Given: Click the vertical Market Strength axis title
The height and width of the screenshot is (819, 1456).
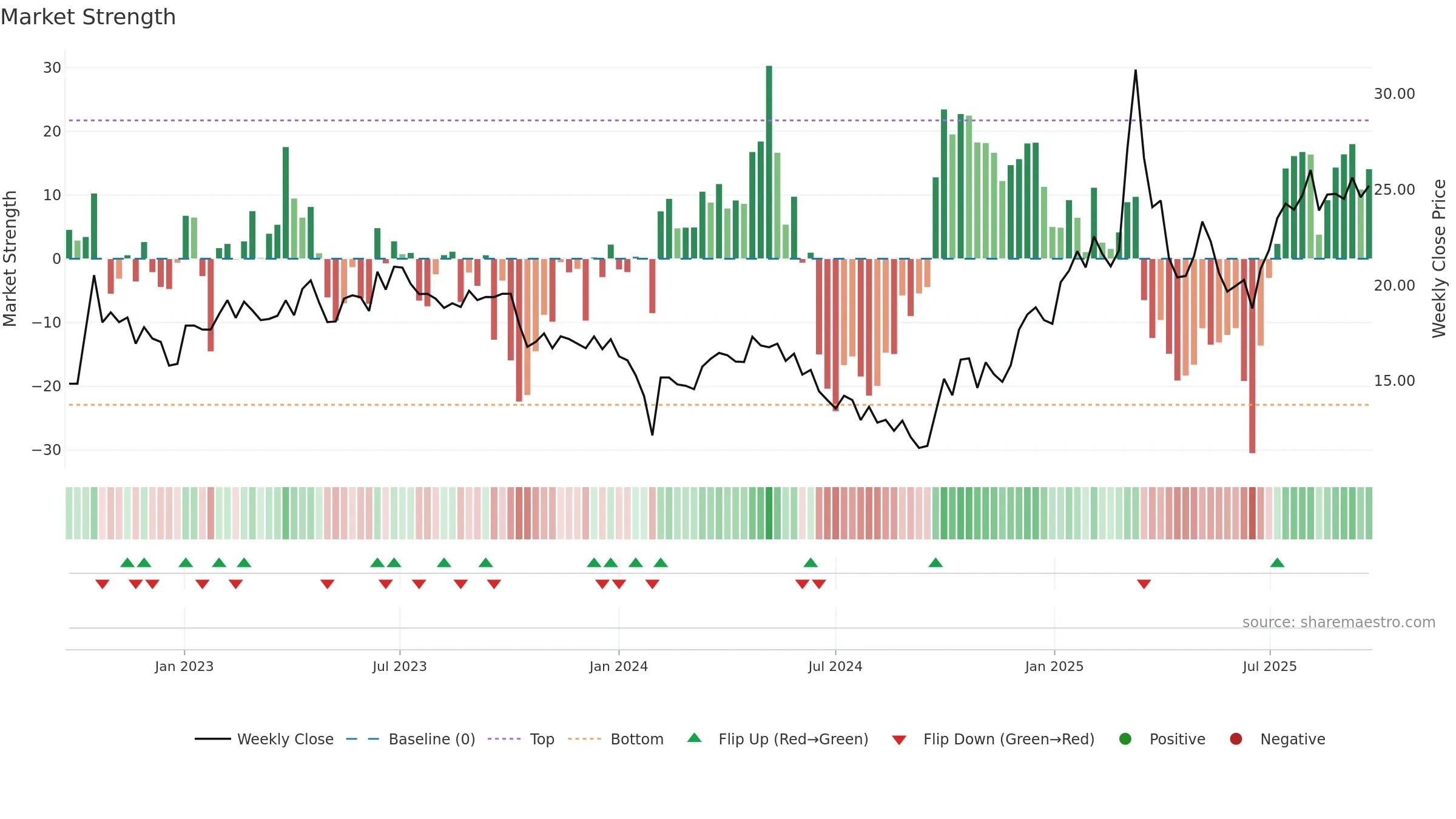Looking at the screenshot, I should tap(10, 258).
